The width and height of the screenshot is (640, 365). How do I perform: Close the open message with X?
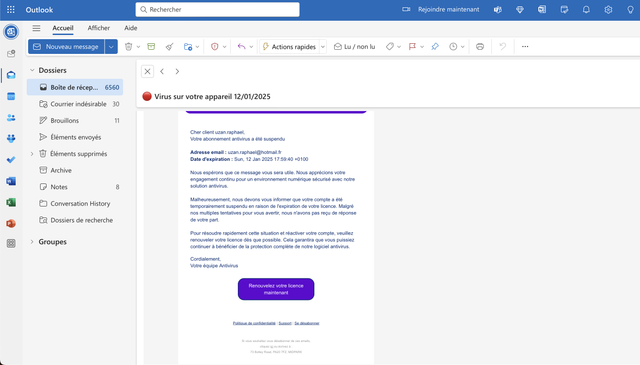147,71
